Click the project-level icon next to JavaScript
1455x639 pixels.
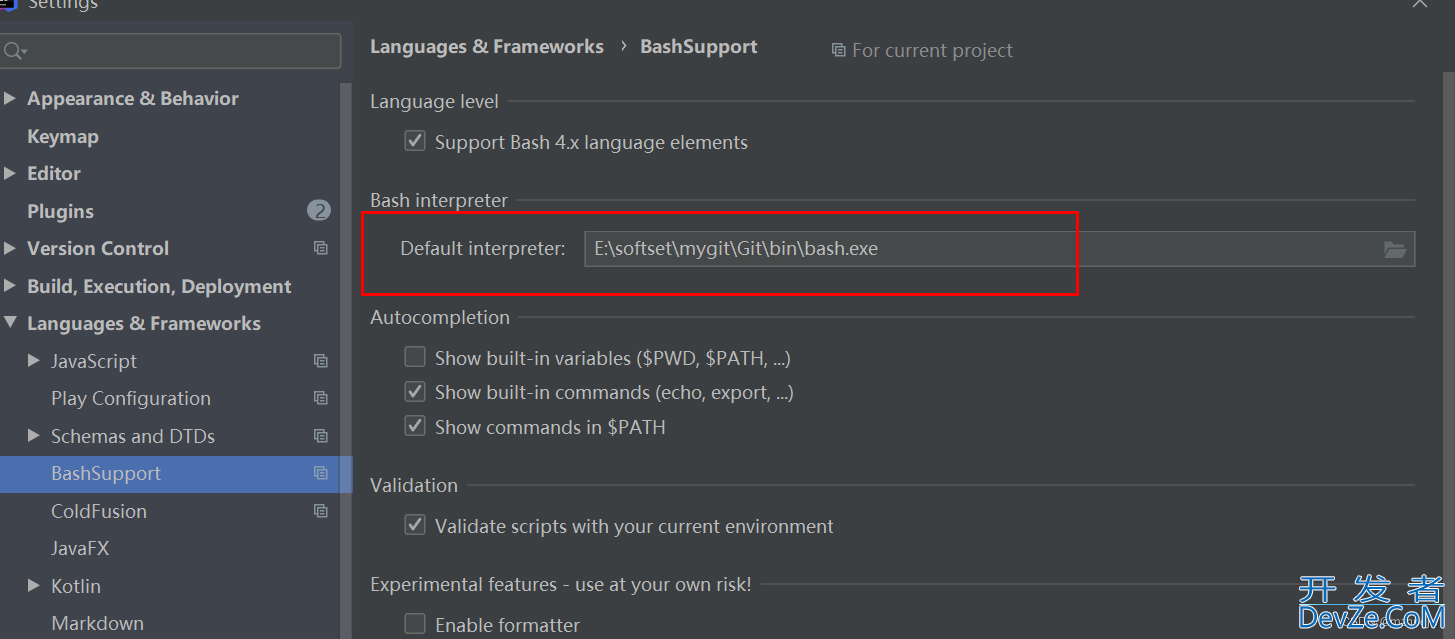(320, 361)
